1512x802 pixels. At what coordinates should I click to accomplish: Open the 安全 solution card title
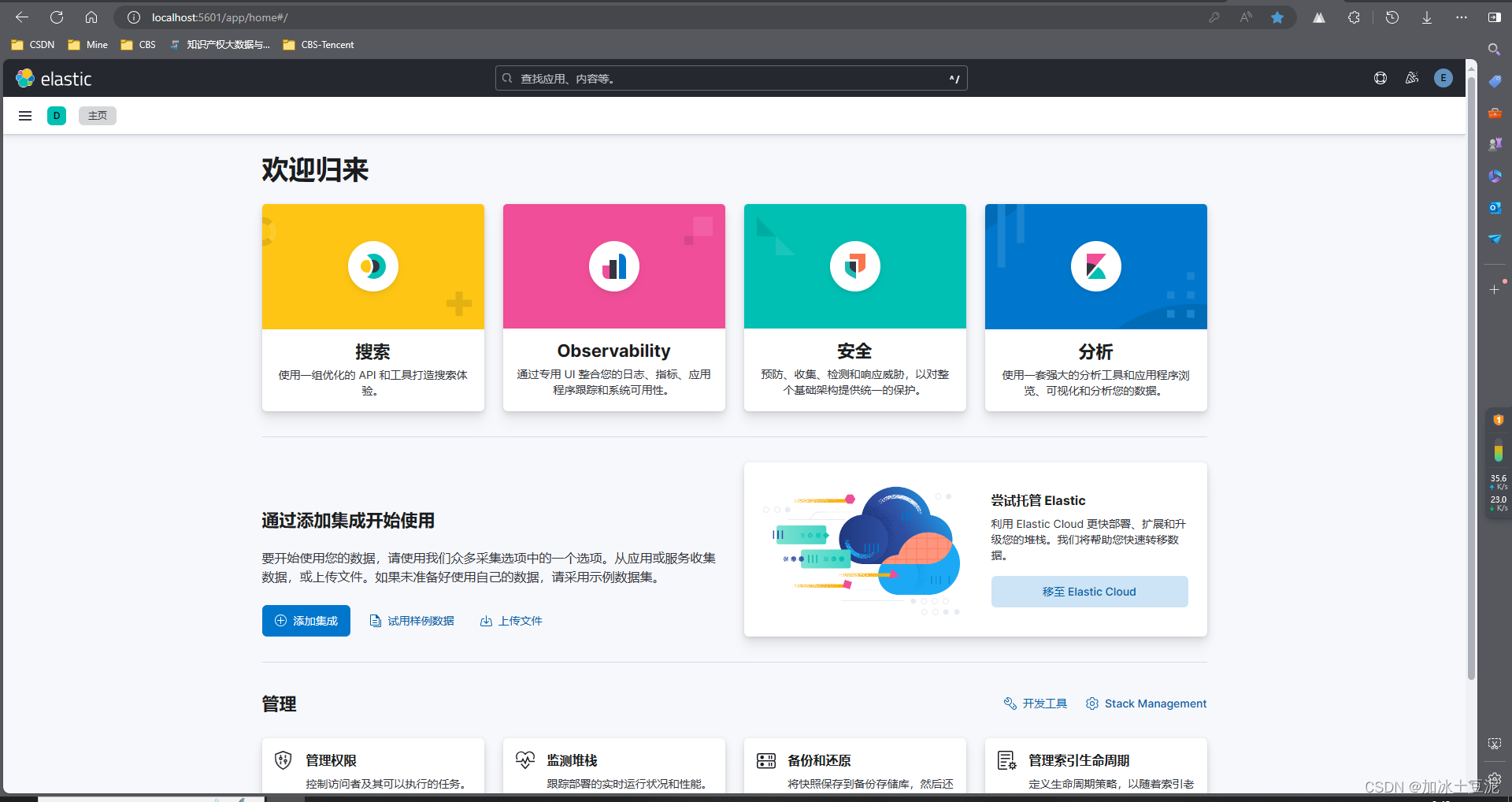tap(854, 351)
